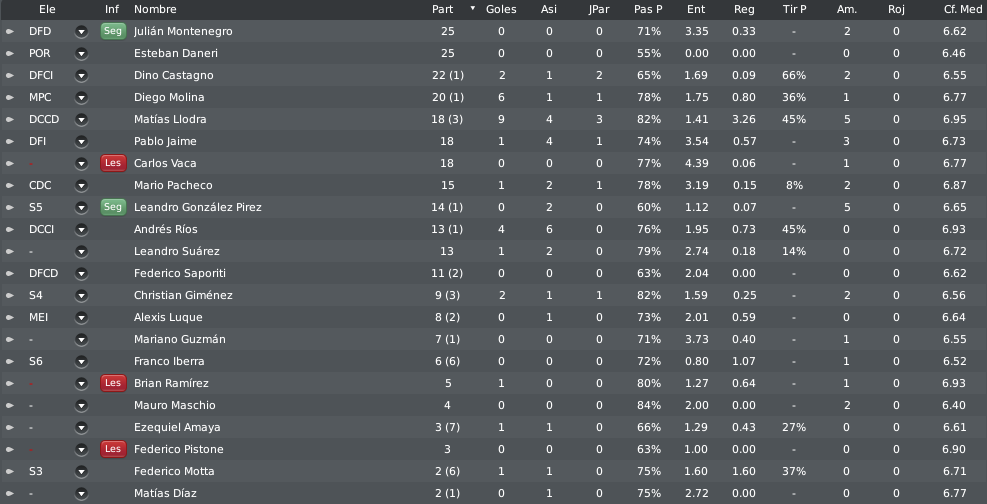This screenshot has width=987, height=504.
Task: Click the red Les badge beside Carlos Vaca
Action: (113, 163)
